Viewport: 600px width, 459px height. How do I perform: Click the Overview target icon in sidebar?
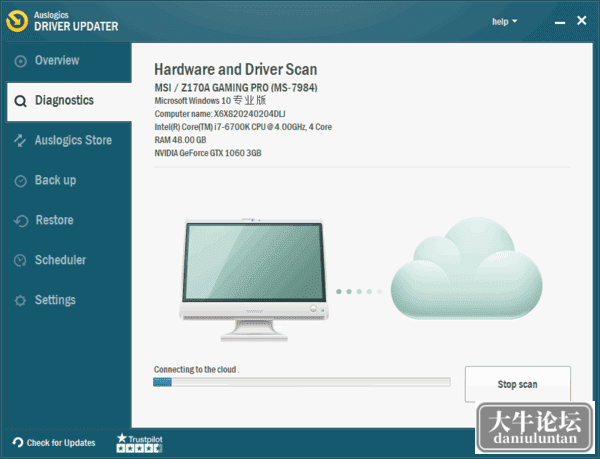coord(20,61)
